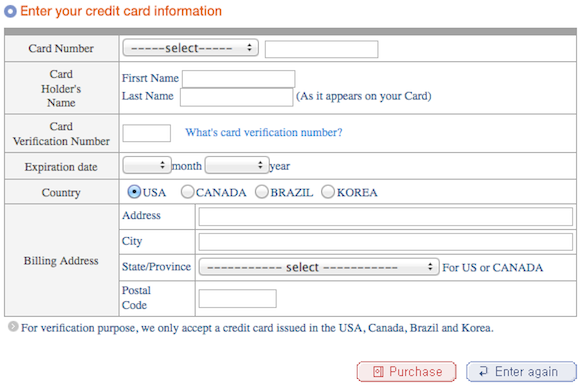
Task: Click the First Name input box
Action: click(239, 79)
